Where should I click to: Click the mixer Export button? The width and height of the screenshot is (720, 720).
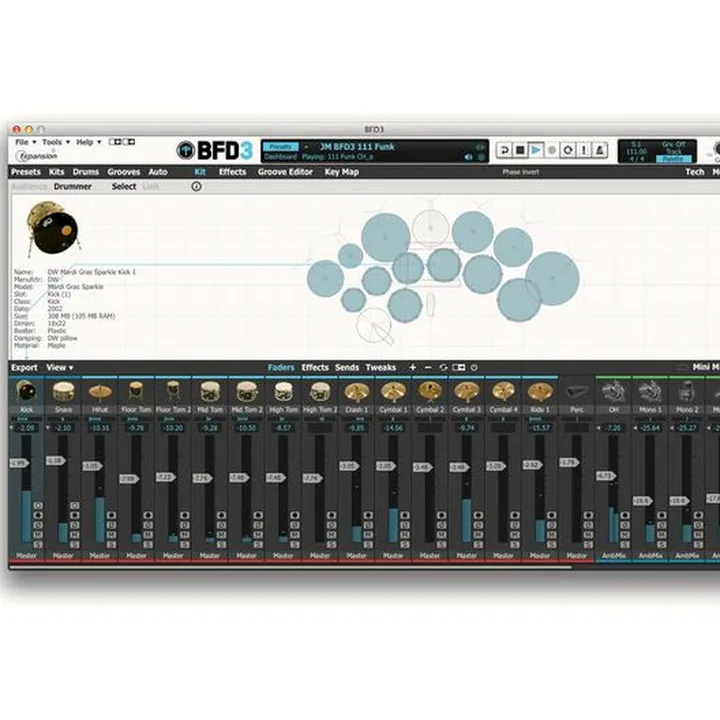tap(24, 368)
